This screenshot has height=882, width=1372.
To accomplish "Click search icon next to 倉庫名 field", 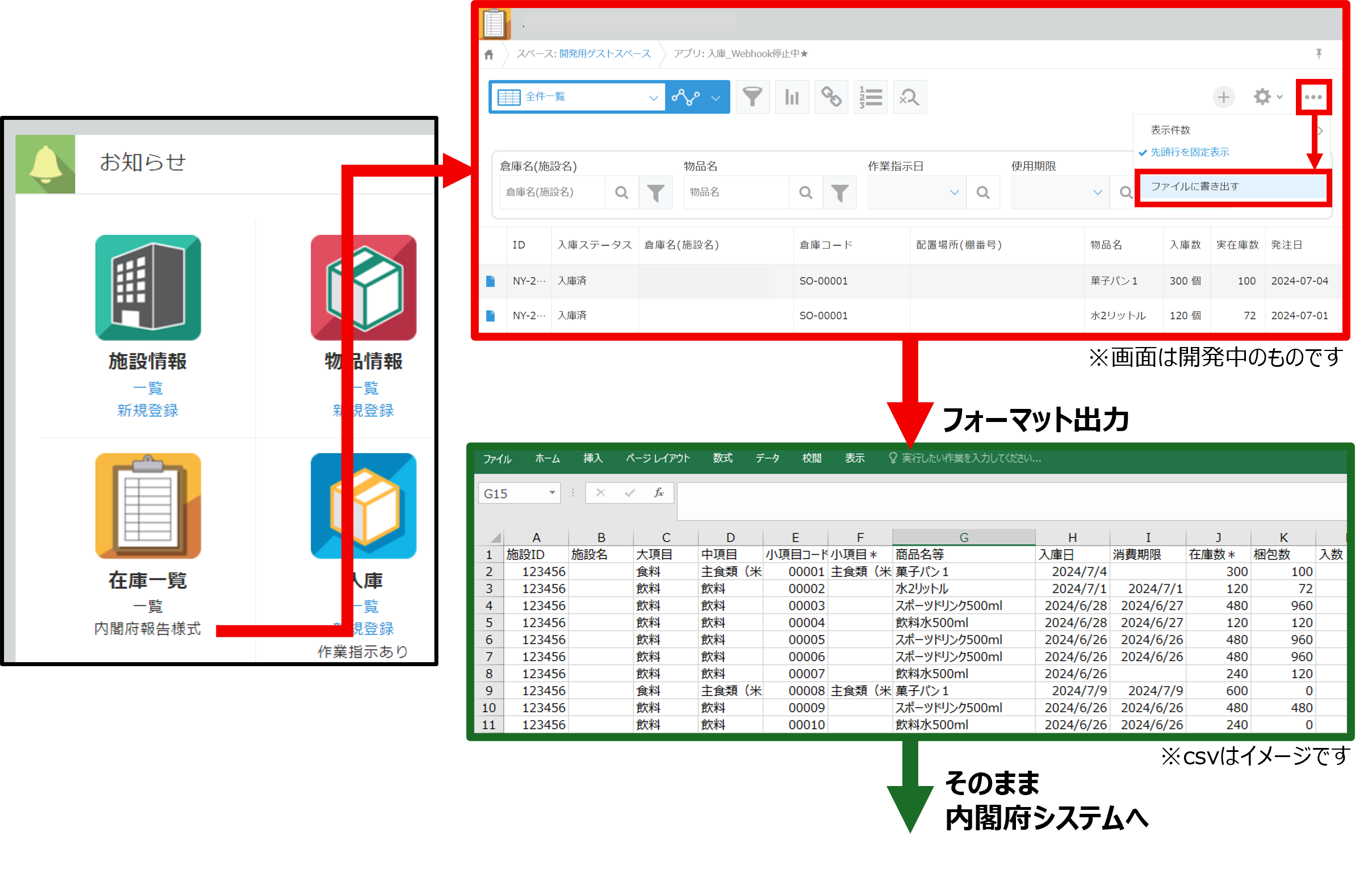I will (621, 193).
